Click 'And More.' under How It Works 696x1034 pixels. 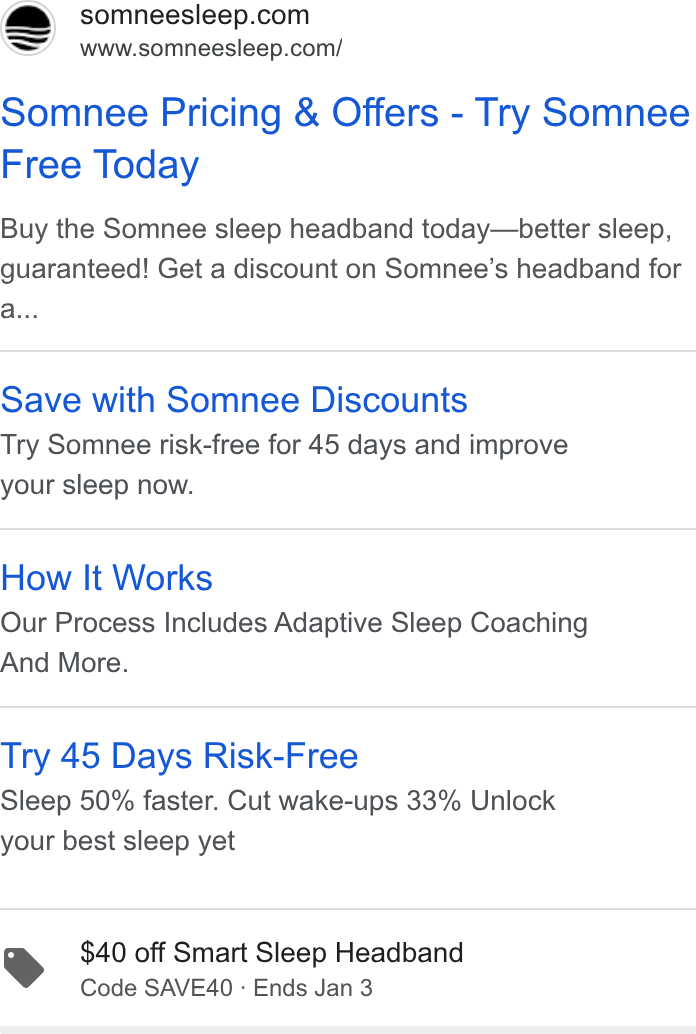tap(64, 663)
